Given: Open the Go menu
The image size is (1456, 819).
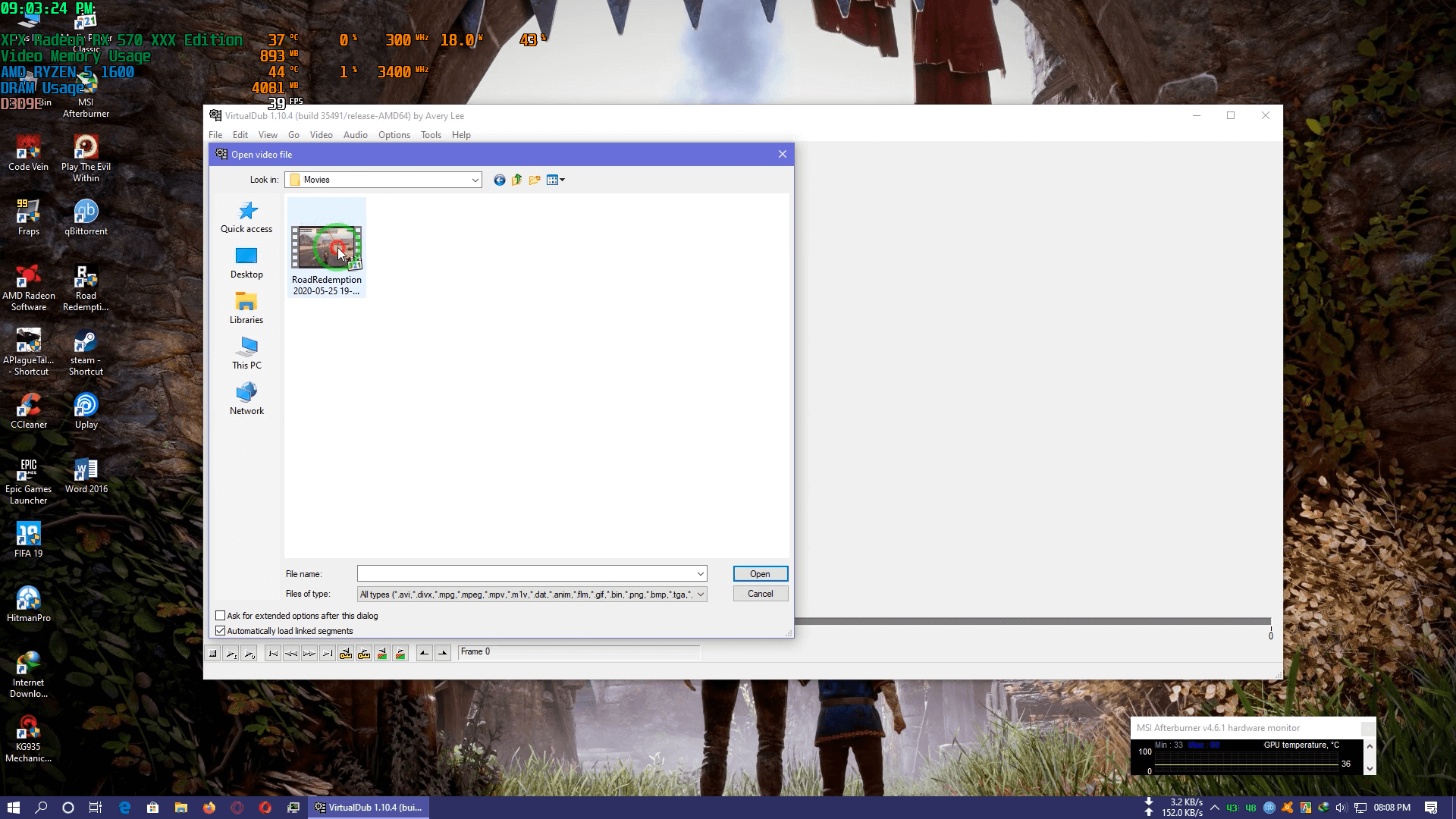Looking at the screenshot, I should click(293, 135).
